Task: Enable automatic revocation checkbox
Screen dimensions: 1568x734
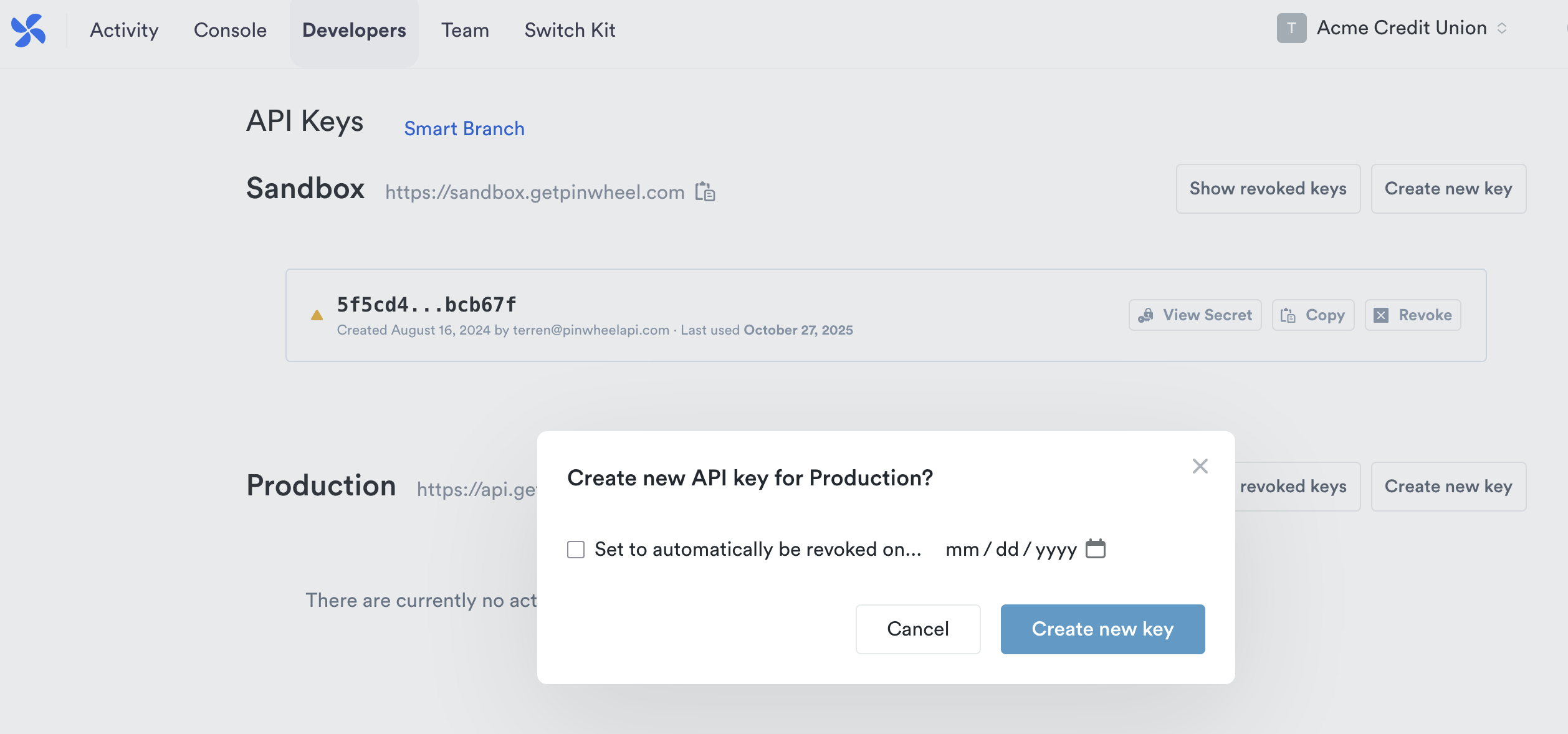Action: (x=576, y=550)
